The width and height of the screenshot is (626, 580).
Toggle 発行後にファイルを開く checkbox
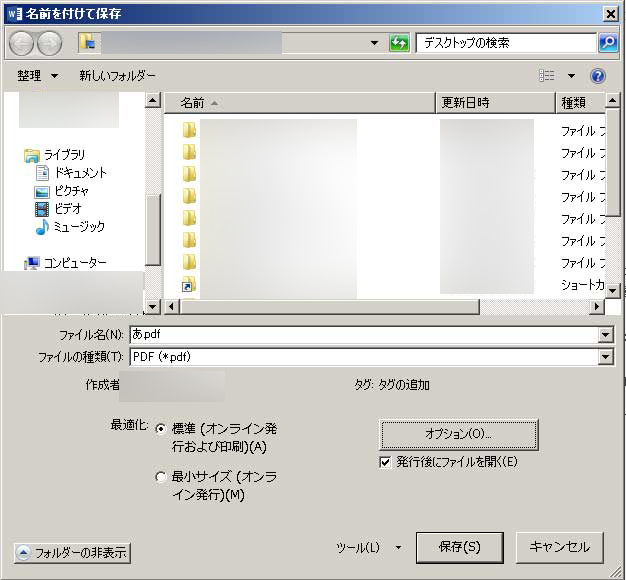385,462
